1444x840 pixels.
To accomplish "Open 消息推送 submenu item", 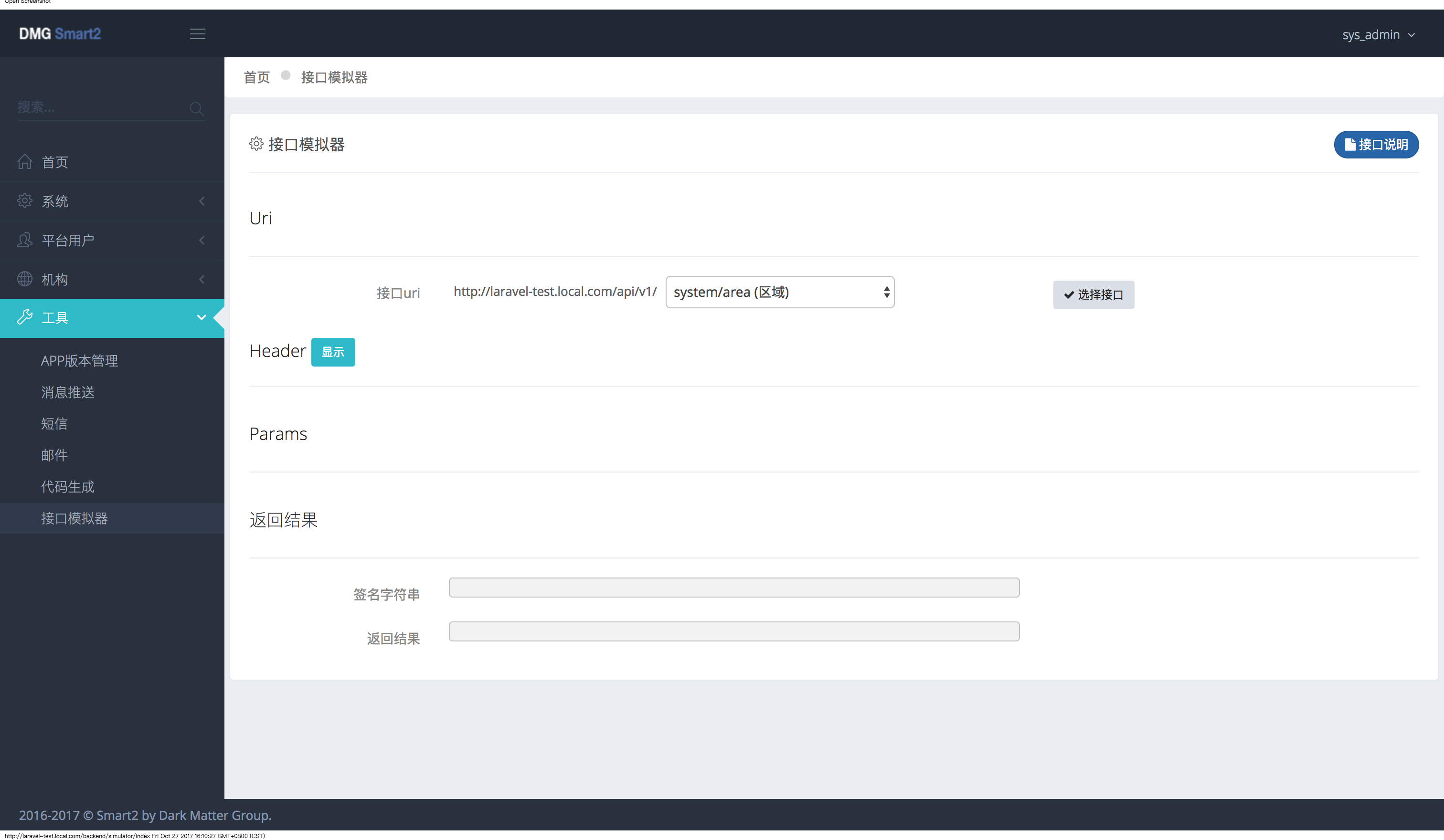I will coord(68,392).
